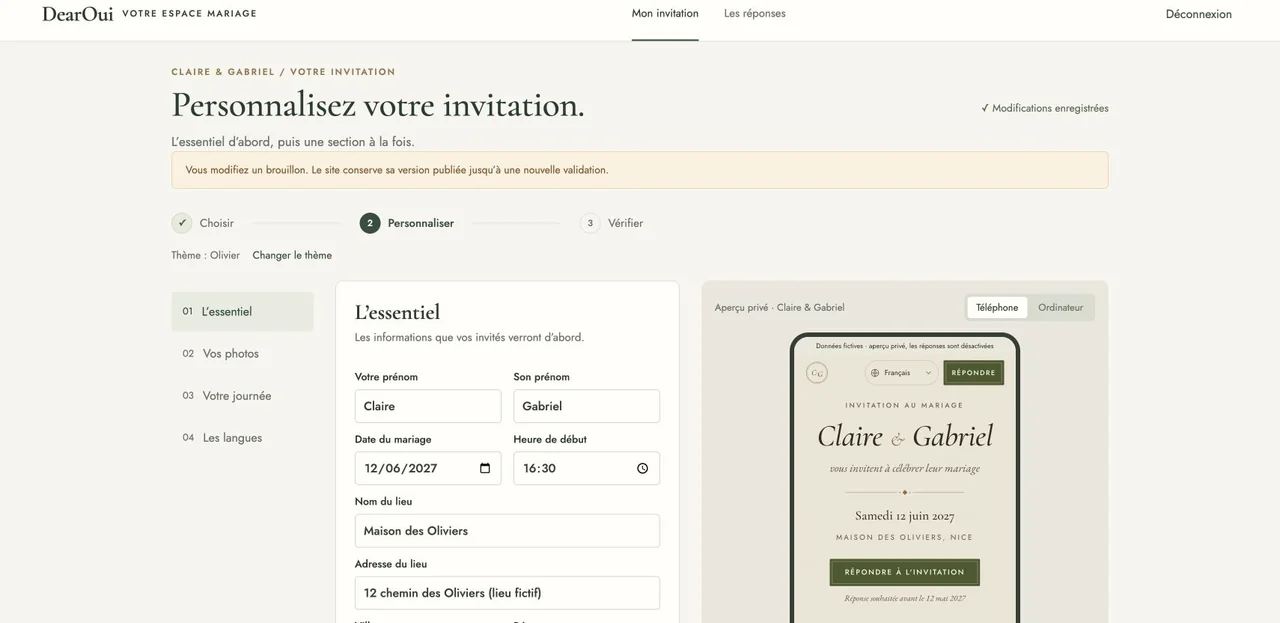Click the globe icon in preview

[875, 373]
